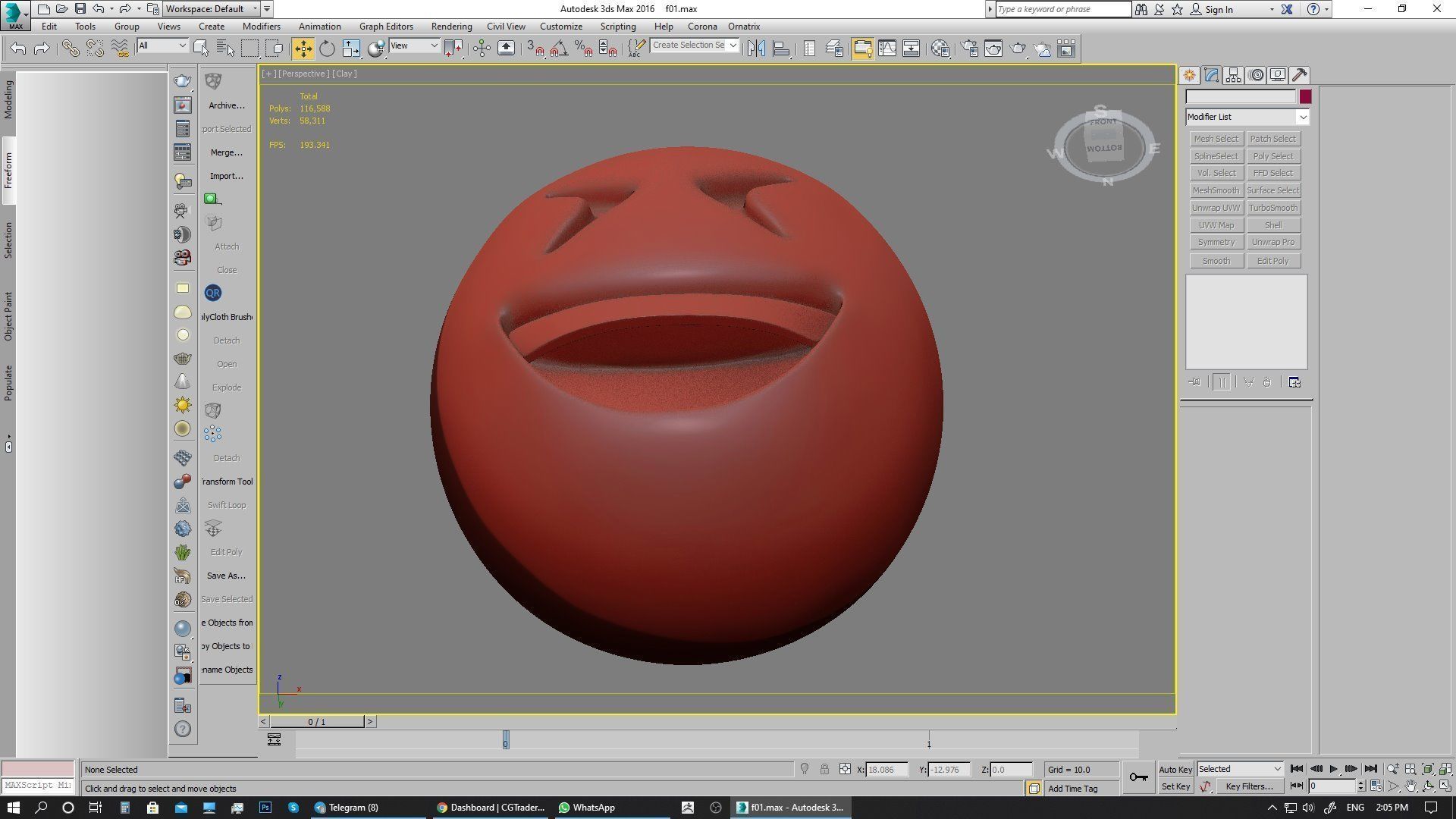Open the Corona menu
This screenshot has height=819, width=1456.
coord(702,26)
